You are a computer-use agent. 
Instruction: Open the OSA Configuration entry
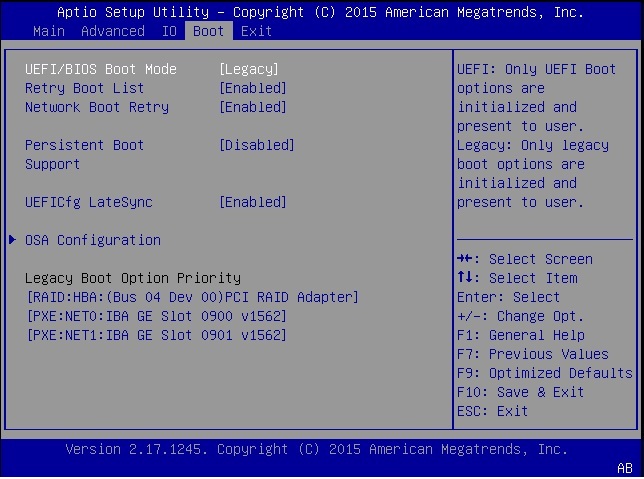93,240
